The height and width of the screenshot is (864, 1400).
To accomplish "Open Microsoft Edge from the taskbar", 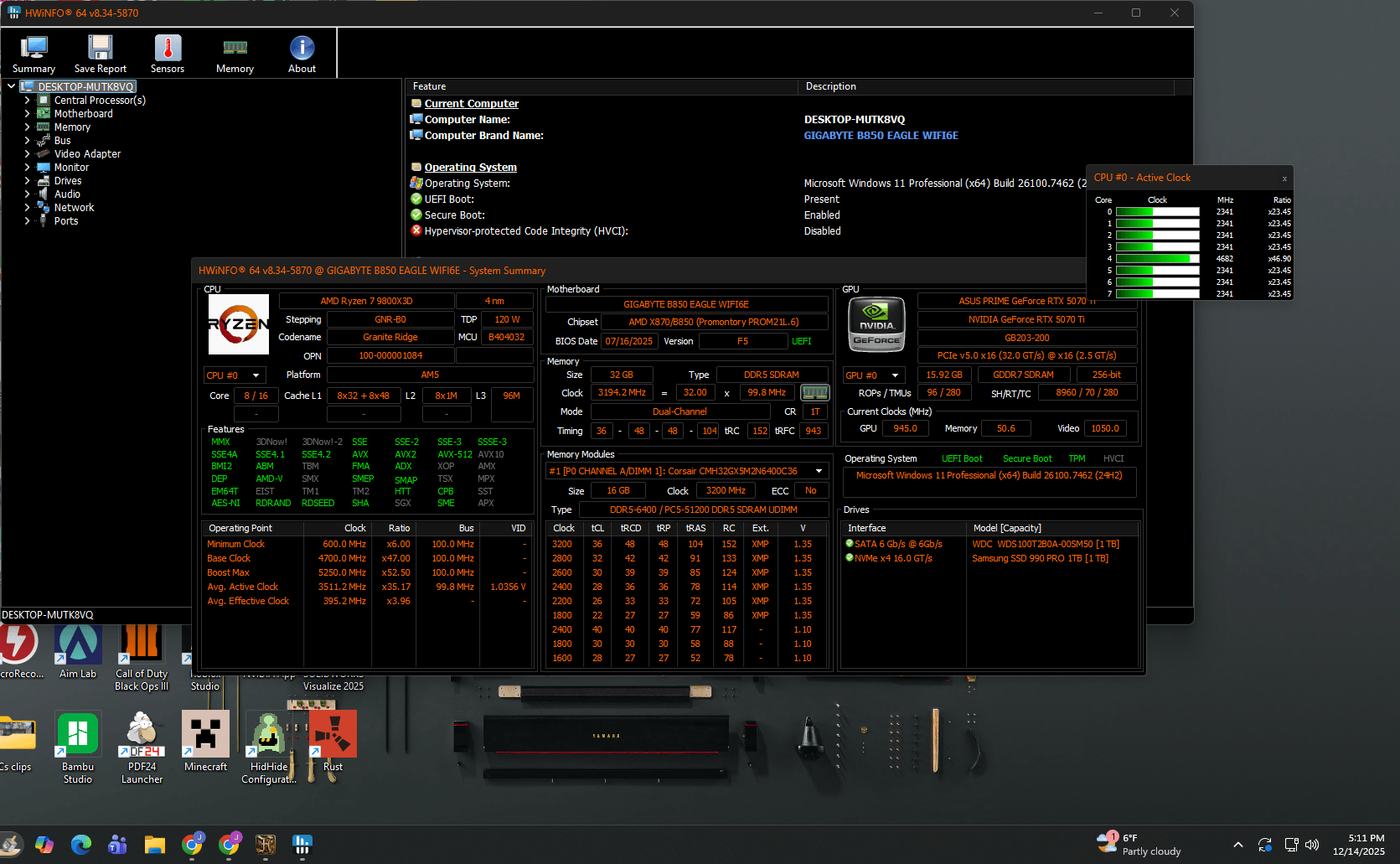I will click(81, 845).
